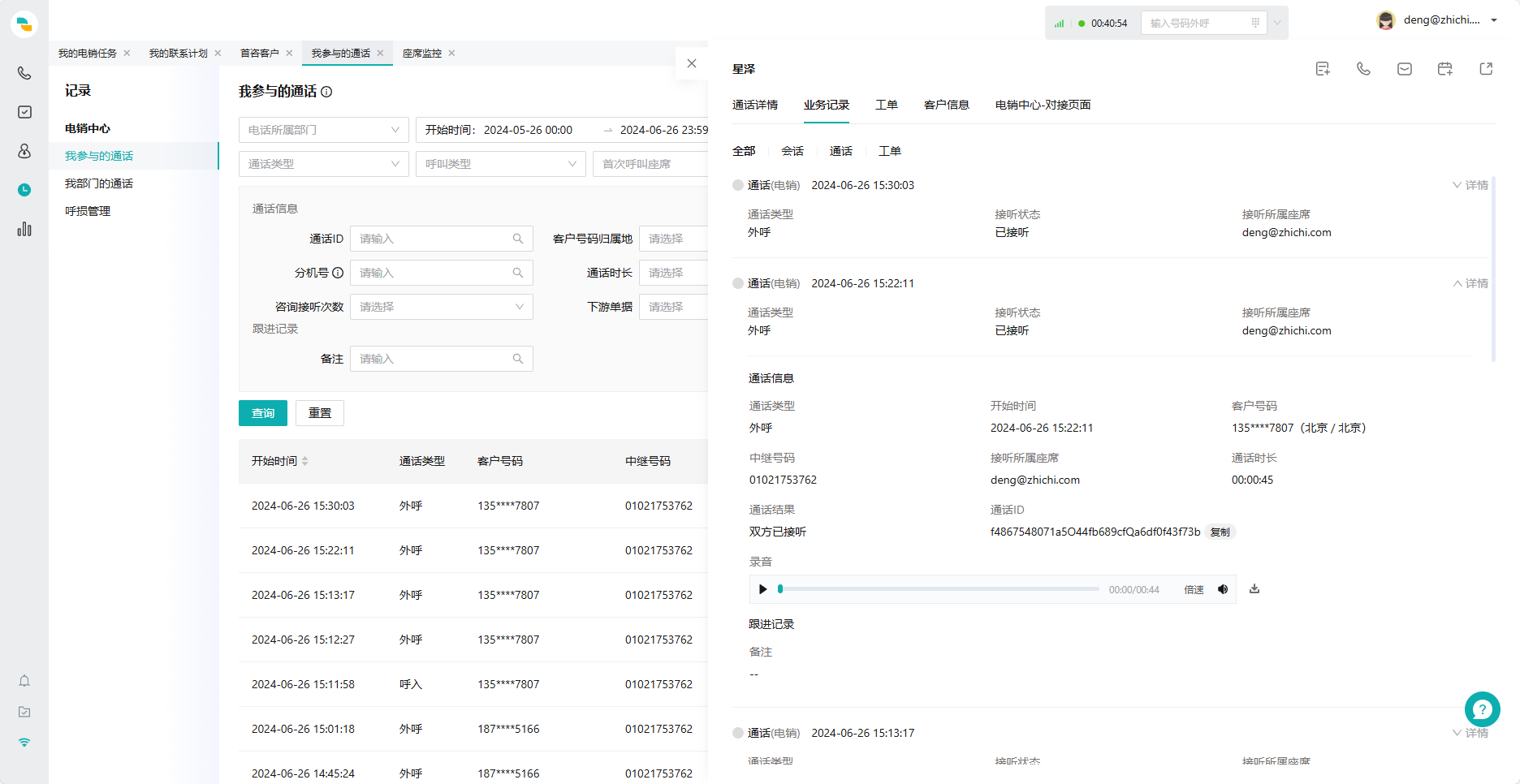Click the app logo at top left
This screenshot has height=784, width=1520.
pos(24,24)
